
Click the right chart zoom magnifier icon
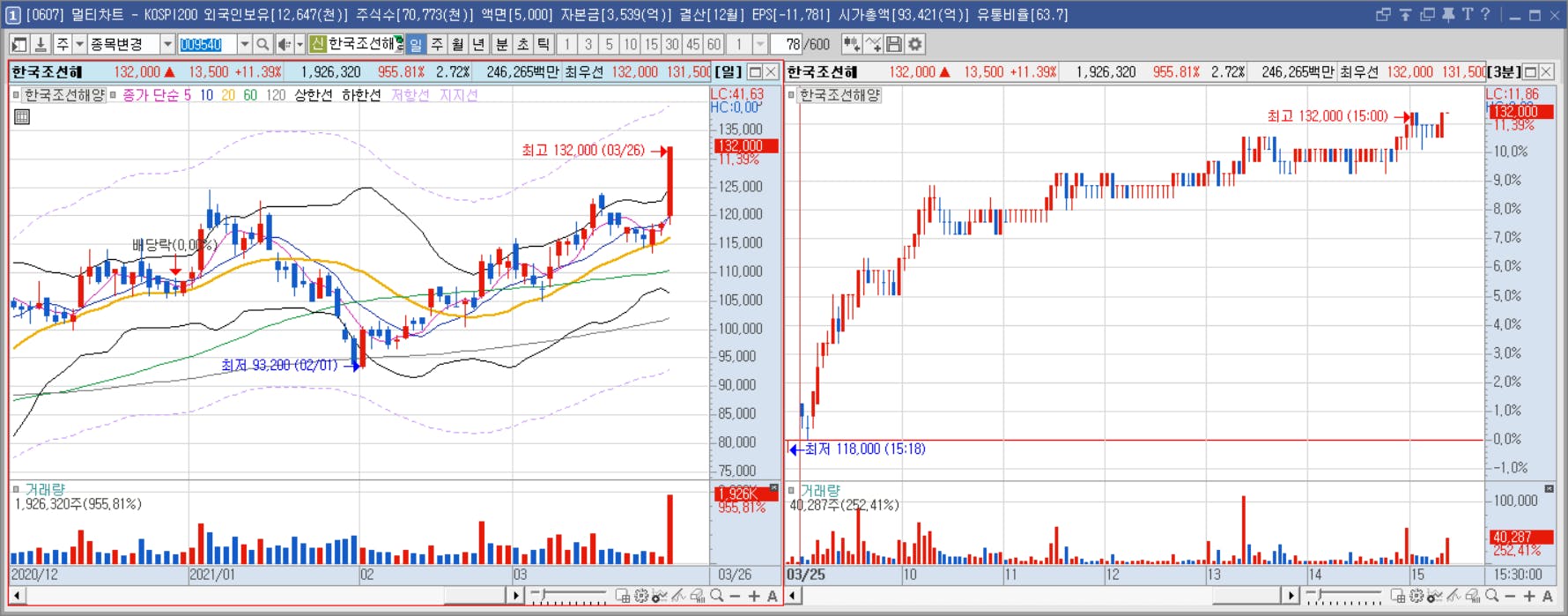tap(1492, 597)
